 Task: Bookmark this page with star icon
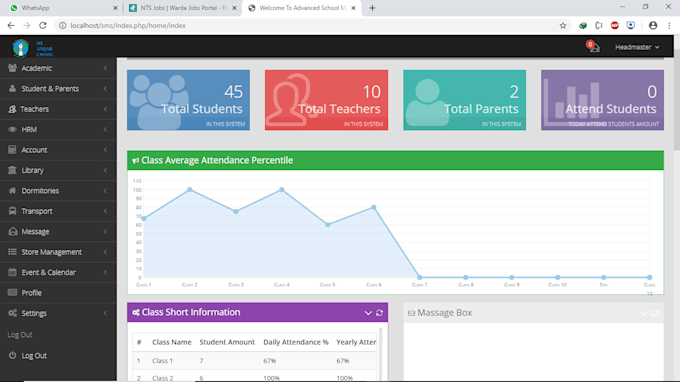click(563, 26)
